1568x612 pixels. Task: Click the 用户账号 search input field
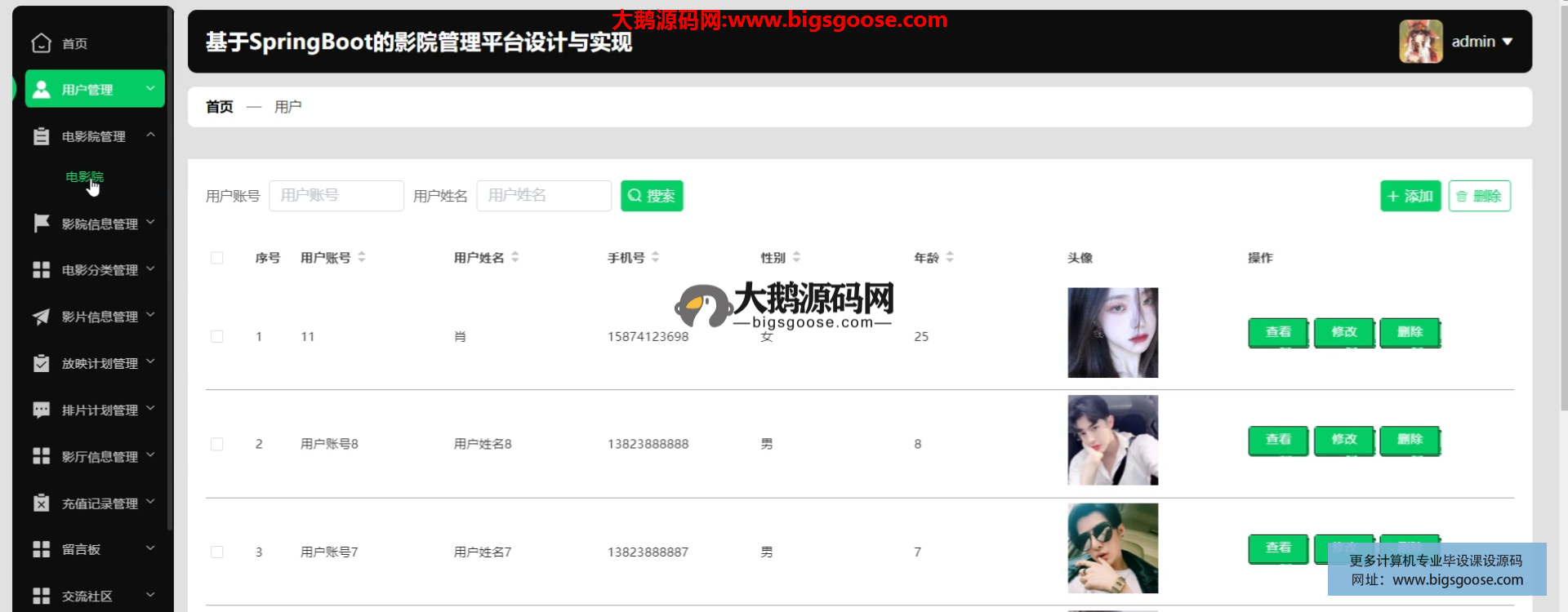click(336, 196)
